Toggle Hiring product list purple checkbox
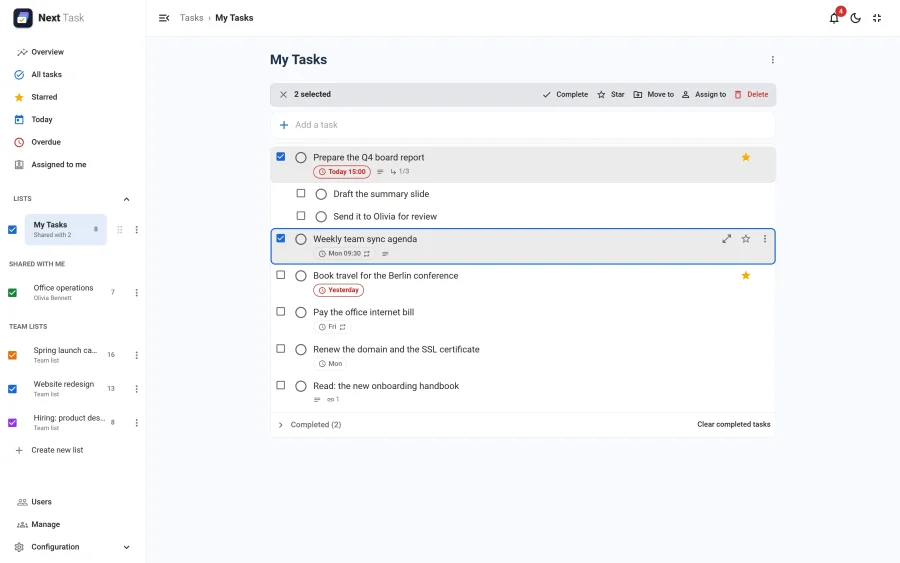The height and width of the screenshot is (563, 900). click(x=12, y=423)
